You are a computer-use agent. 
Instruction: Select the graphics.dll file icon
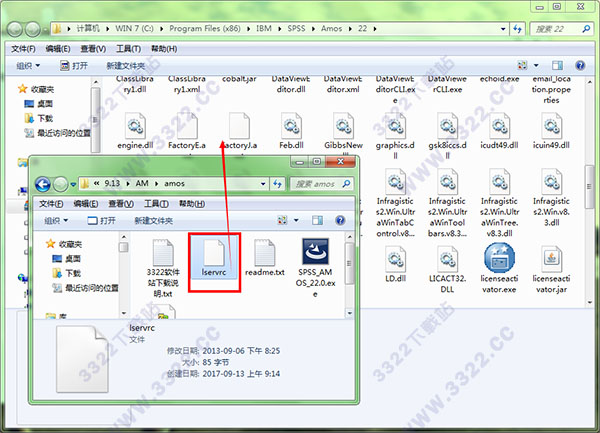point(395,126)
